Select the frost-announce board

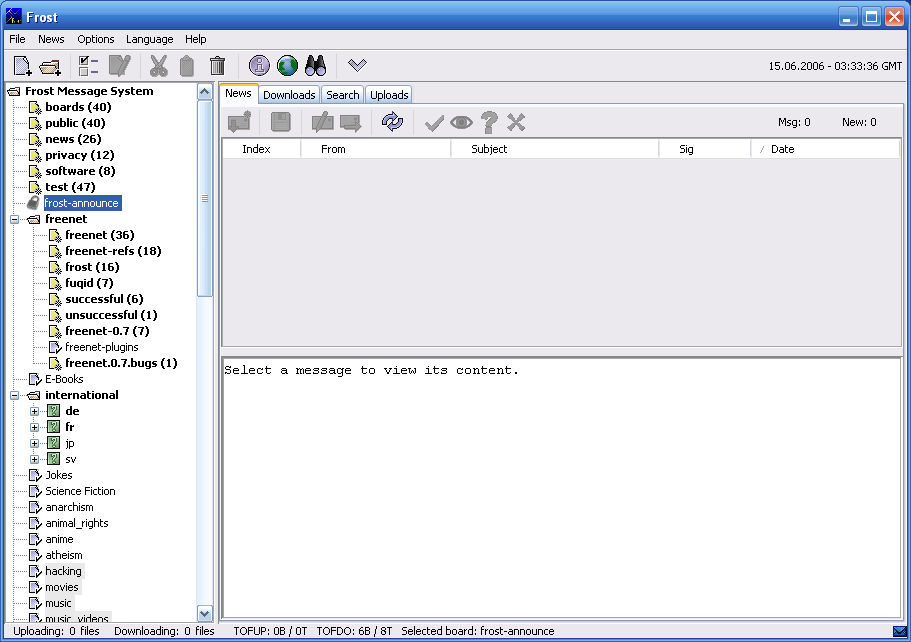81,203
